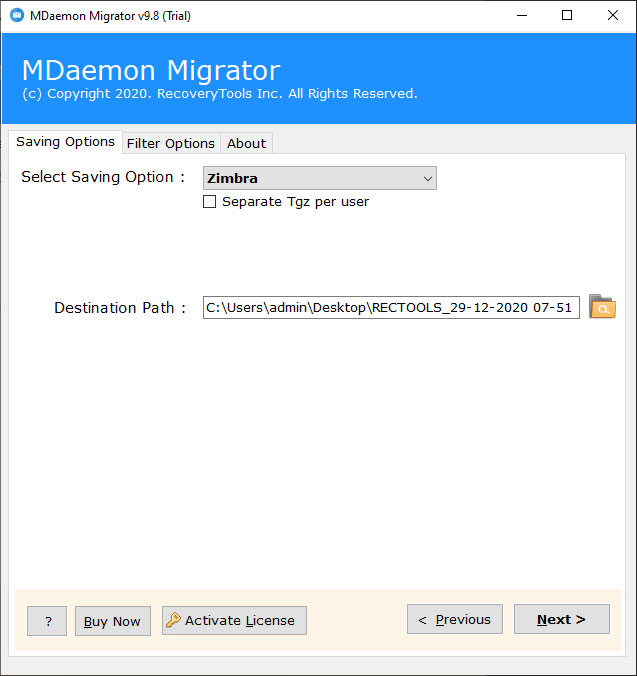Viewport: 637px width, 676px height.
Task: Open the Select Saving Option dropdown
Action: [320, 178]
